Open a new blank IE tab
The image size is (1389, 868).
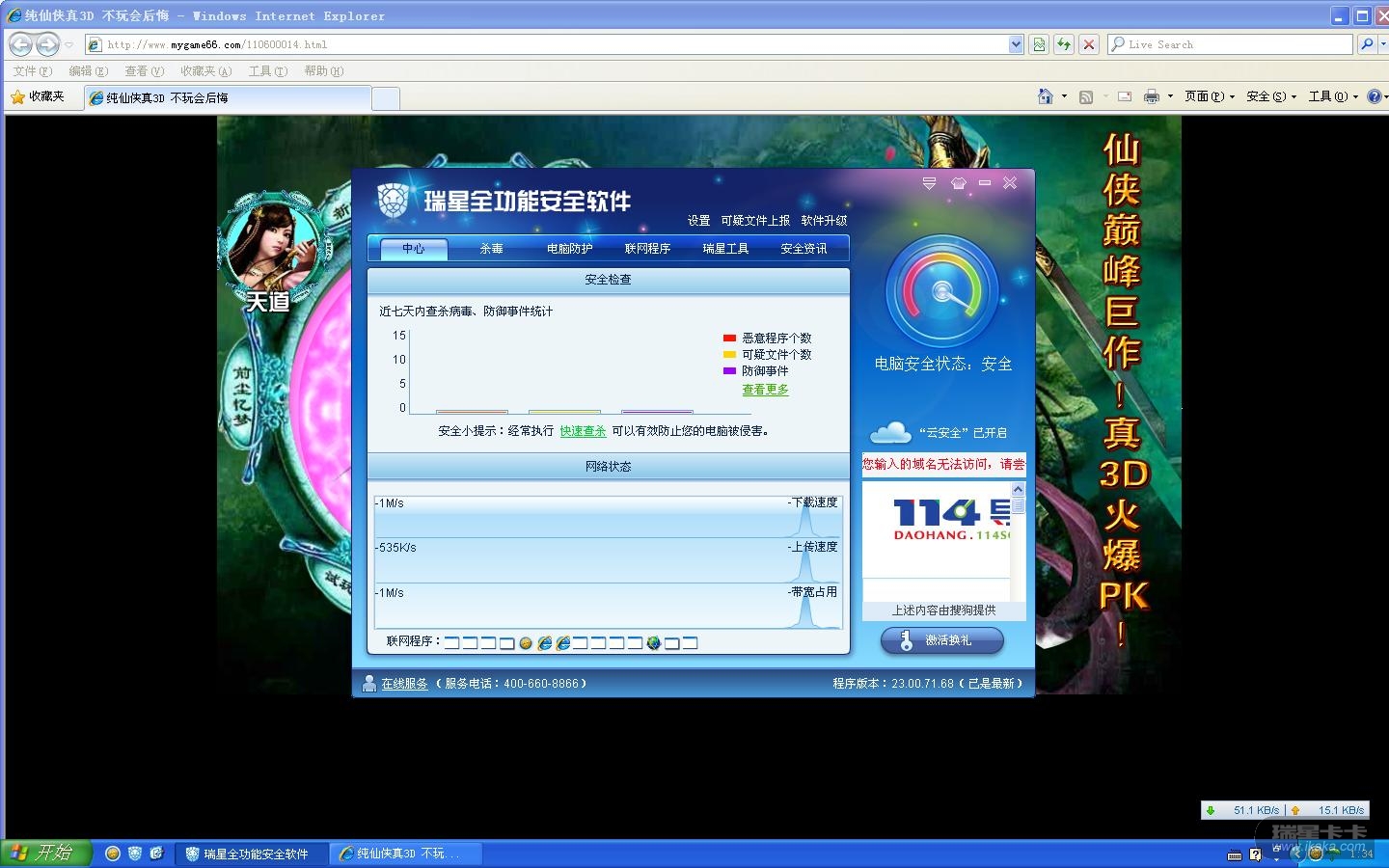pyautogui.click(x=385, y=97)
